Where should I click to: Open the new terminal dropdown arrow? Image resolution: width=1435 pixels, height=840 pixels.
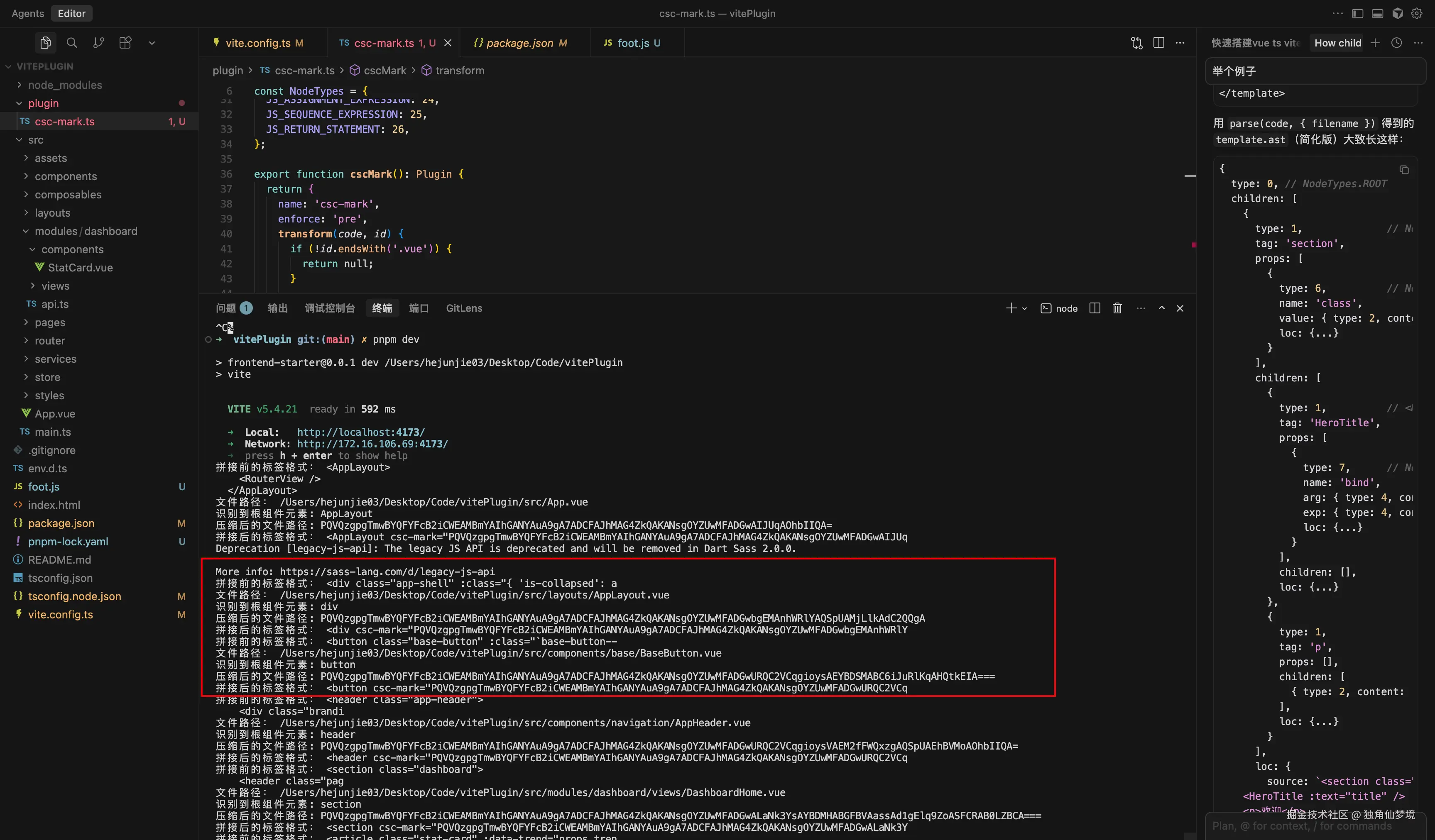[x=1024, y=308]
